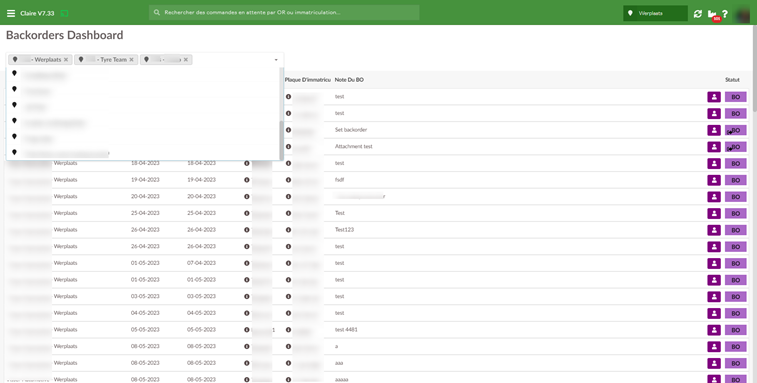Remove the third blurred location tag
Screen dimensions: 757x383
[186, 60]
